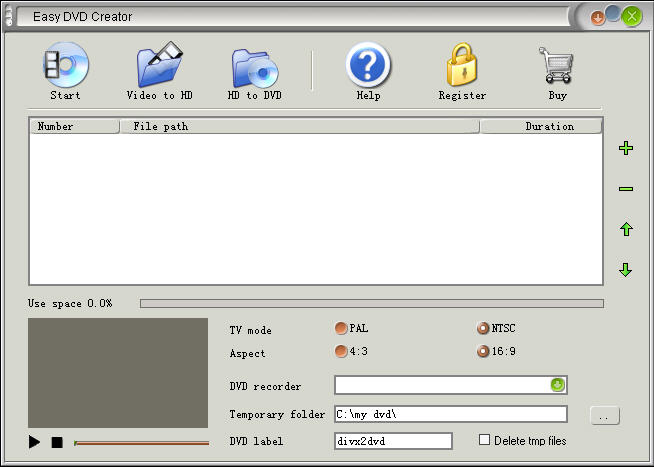Browse for temporary folder with '..' button

click(x=605, y=416)
